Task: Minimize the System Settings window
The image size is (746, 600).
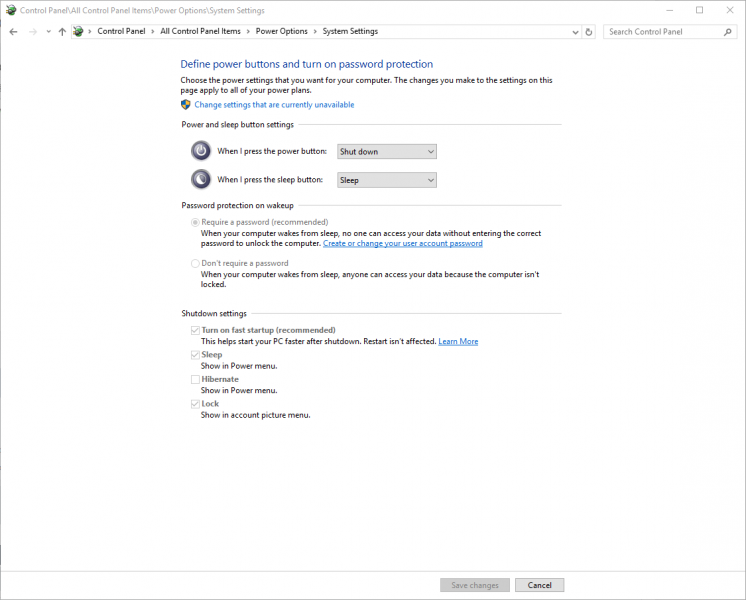Action: tap(669, 10)
